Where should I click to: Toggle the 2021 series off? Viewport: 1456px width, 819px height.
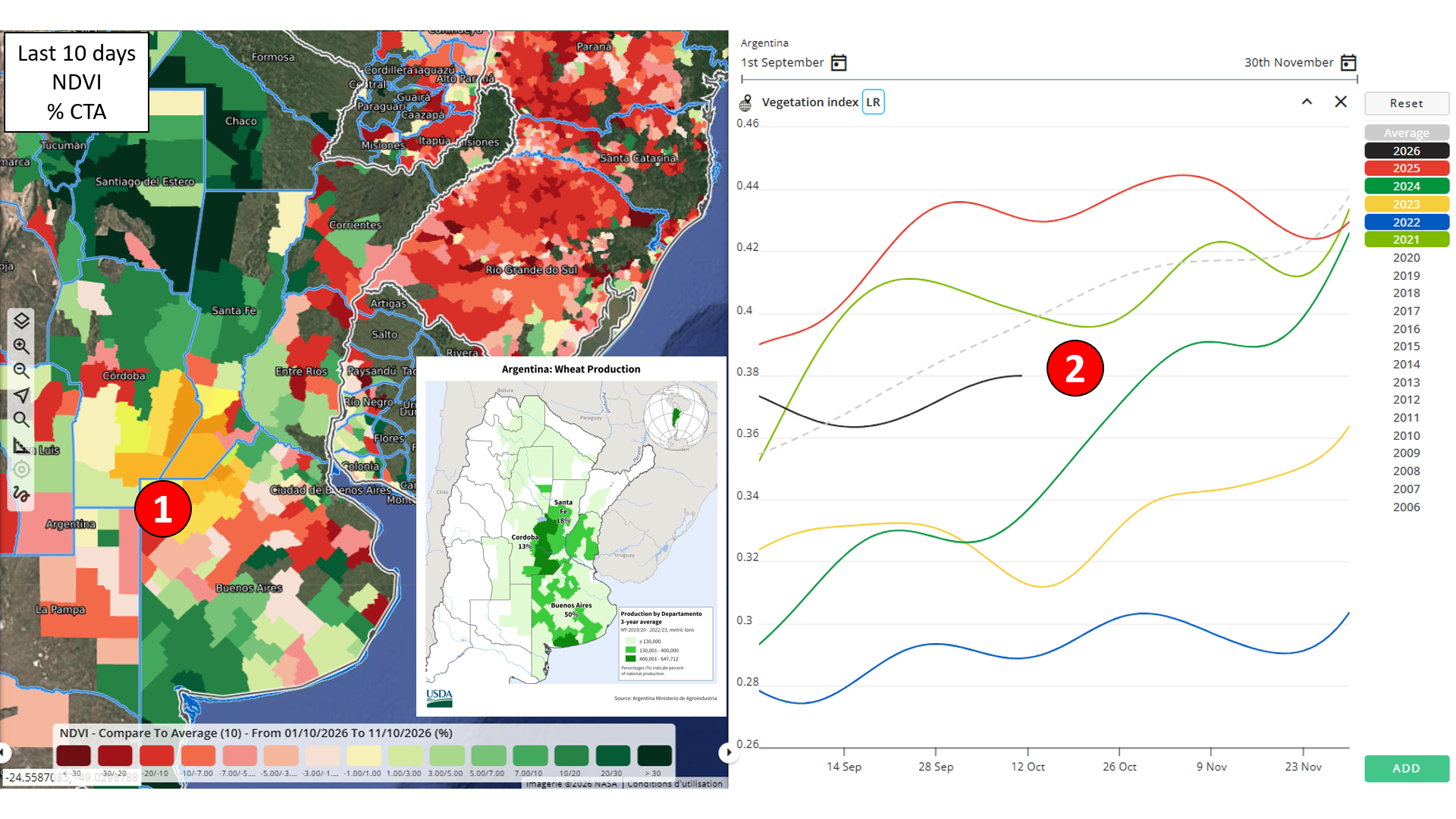pos(1407,240)
